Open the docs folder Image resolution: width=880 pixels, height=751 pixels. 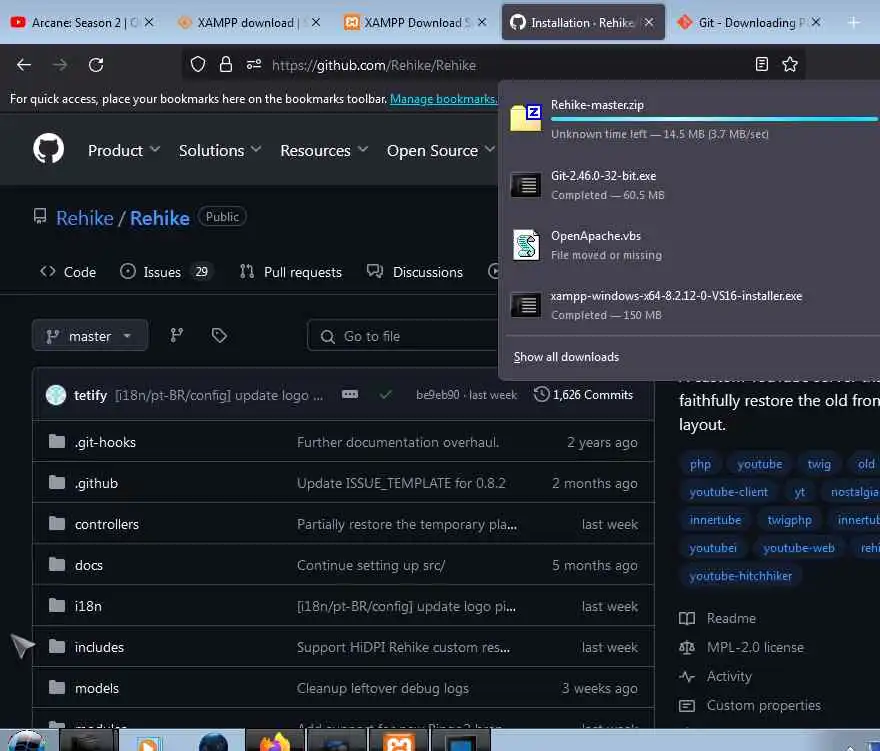click(89, 565)
